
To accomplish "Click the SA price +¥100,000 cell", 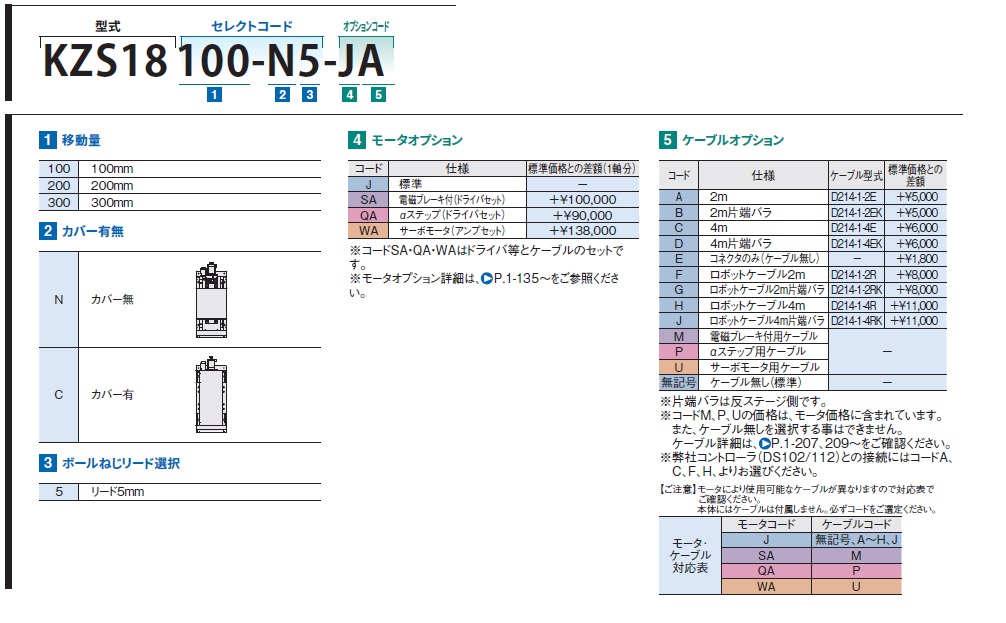I will [582, 200].
